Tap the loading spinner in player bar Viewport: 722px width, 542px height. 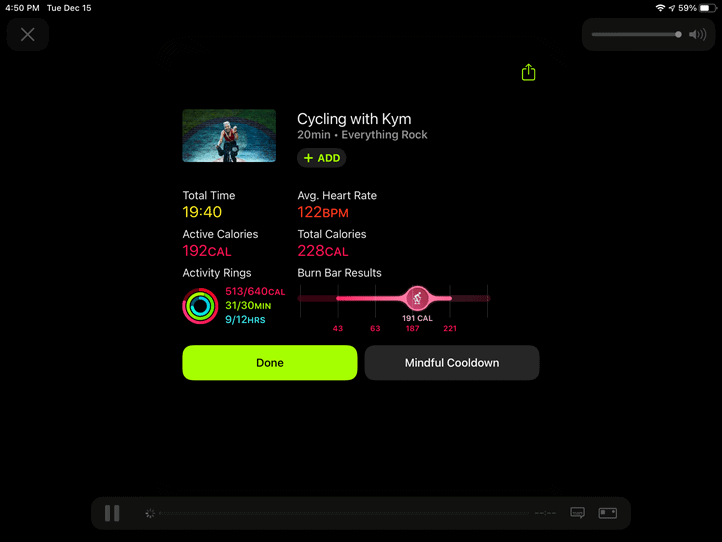click(x=150, y=513)
